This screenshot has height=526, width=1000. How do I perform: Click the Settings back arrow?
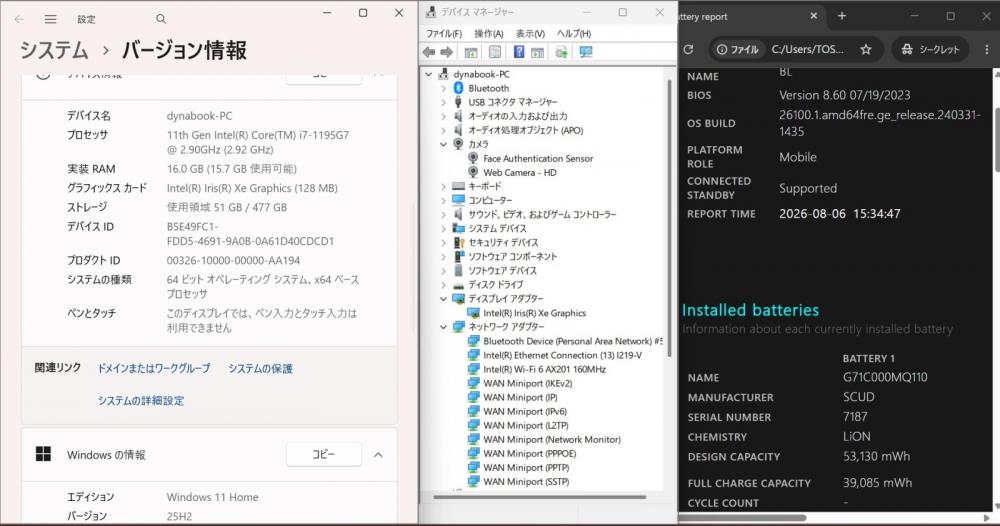[x=19, y=19]
